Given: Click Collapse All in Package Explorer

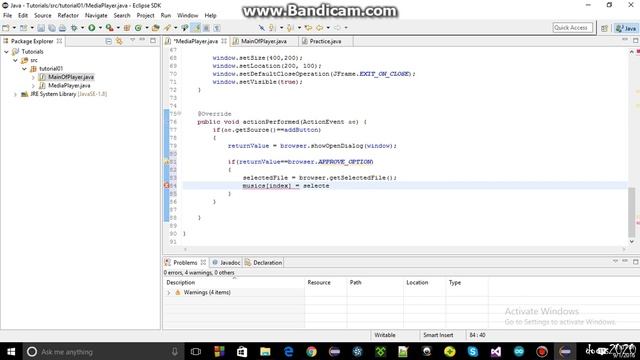Looking at the screenshot, I should pyautogui.click(x=109, y=41).
